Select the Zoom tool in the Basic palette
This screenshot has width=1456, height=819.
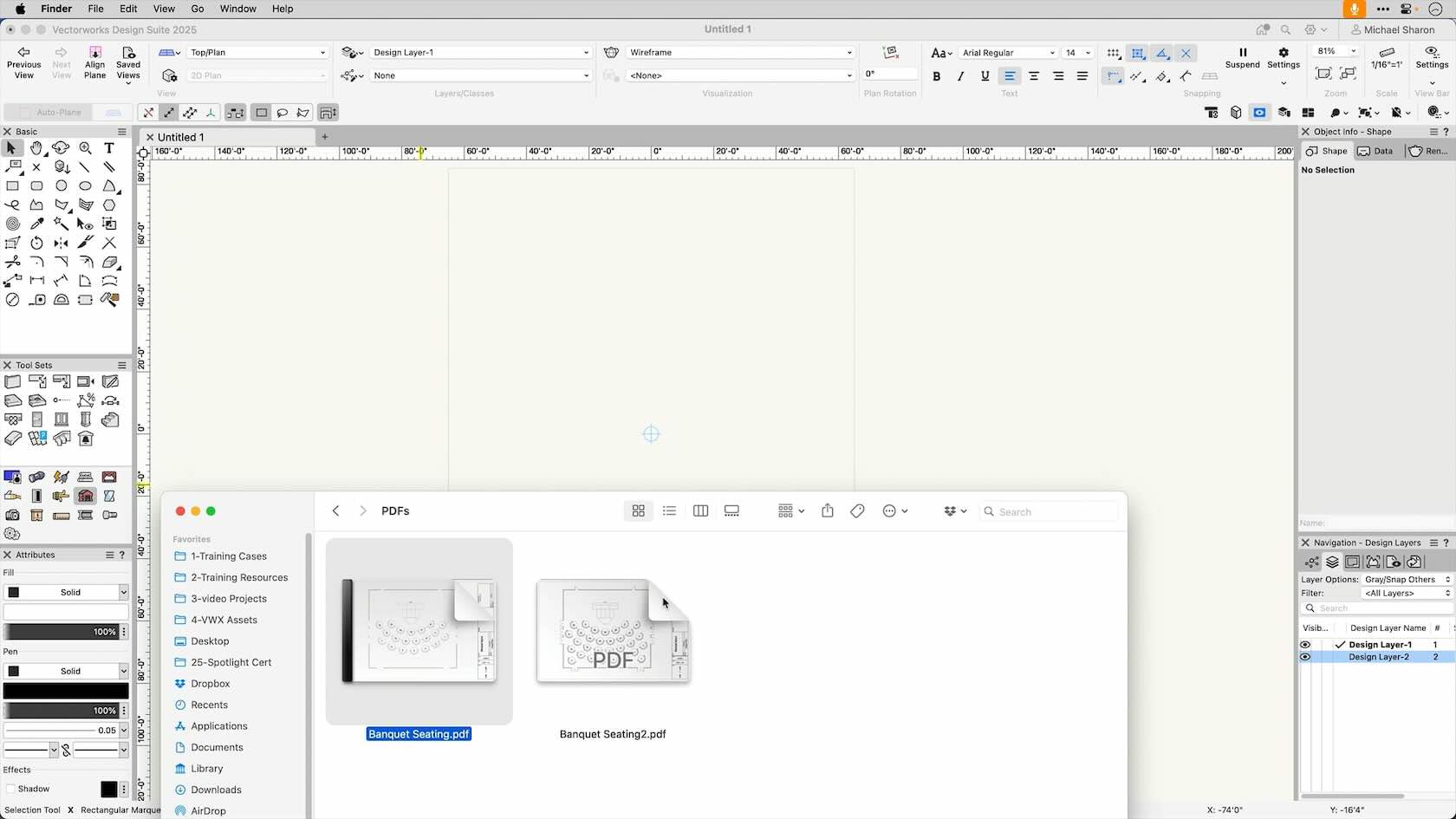(85, 148)
